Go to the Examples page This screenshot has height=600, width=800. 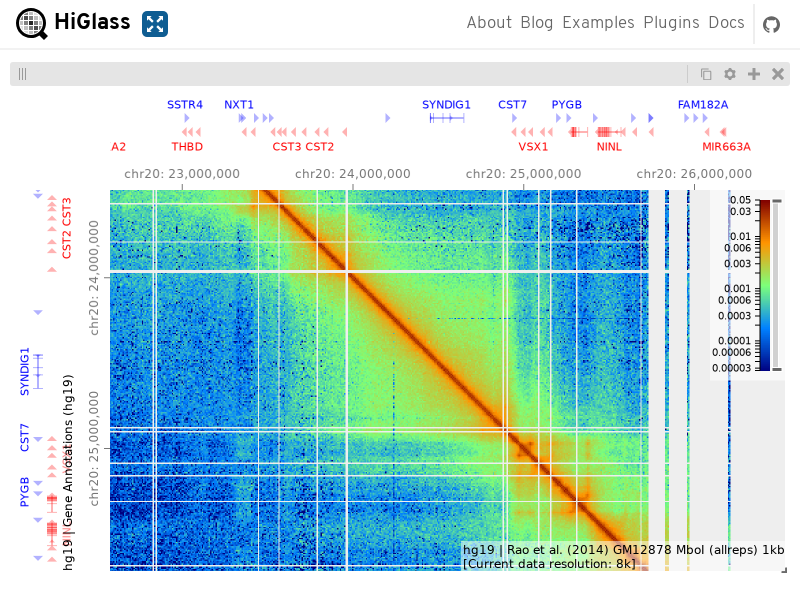pyautogui.click(x=598, y=22)
